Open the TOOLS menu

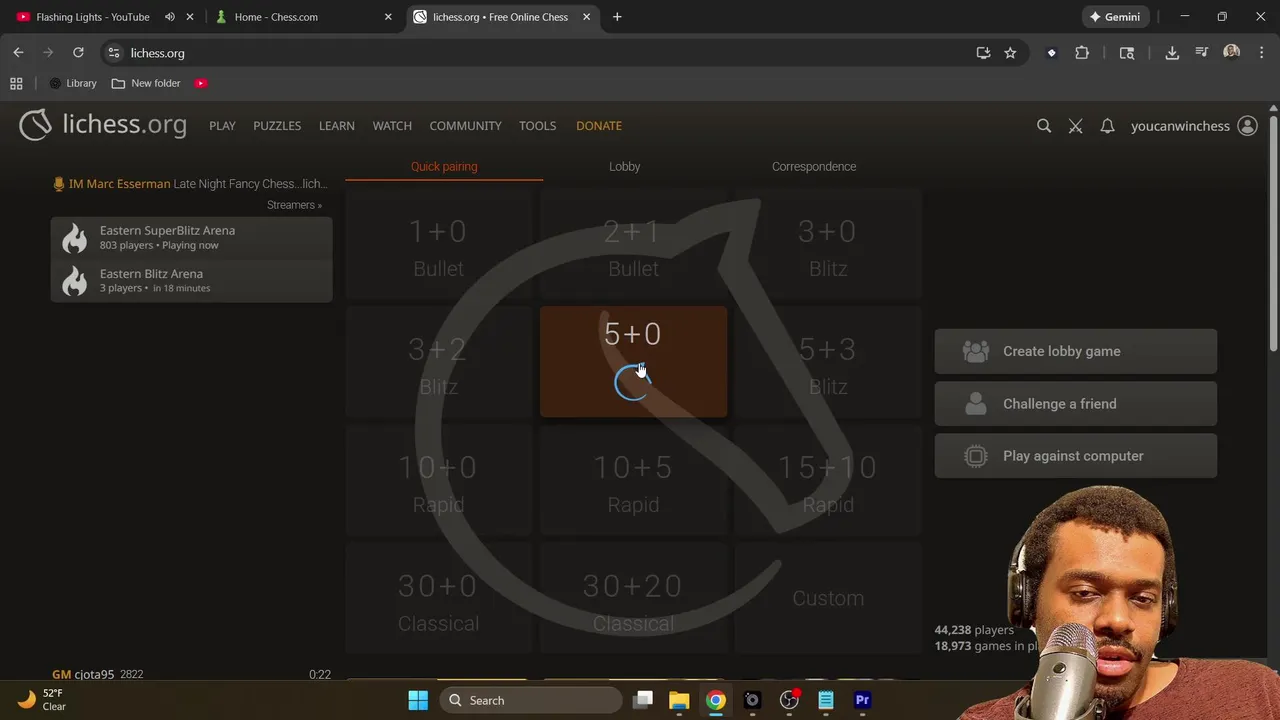tap(537, 126)
